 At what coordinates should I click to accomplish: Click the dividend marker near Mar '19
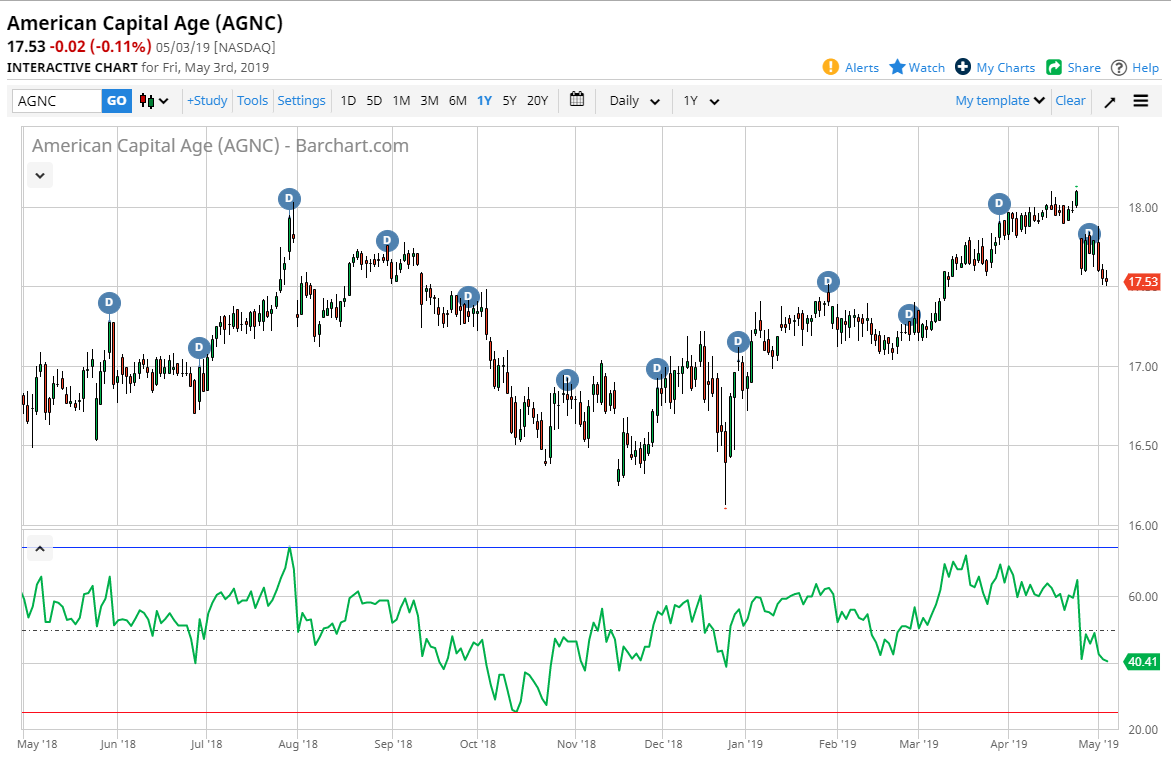pyautogui.click(x=909, y=314)
